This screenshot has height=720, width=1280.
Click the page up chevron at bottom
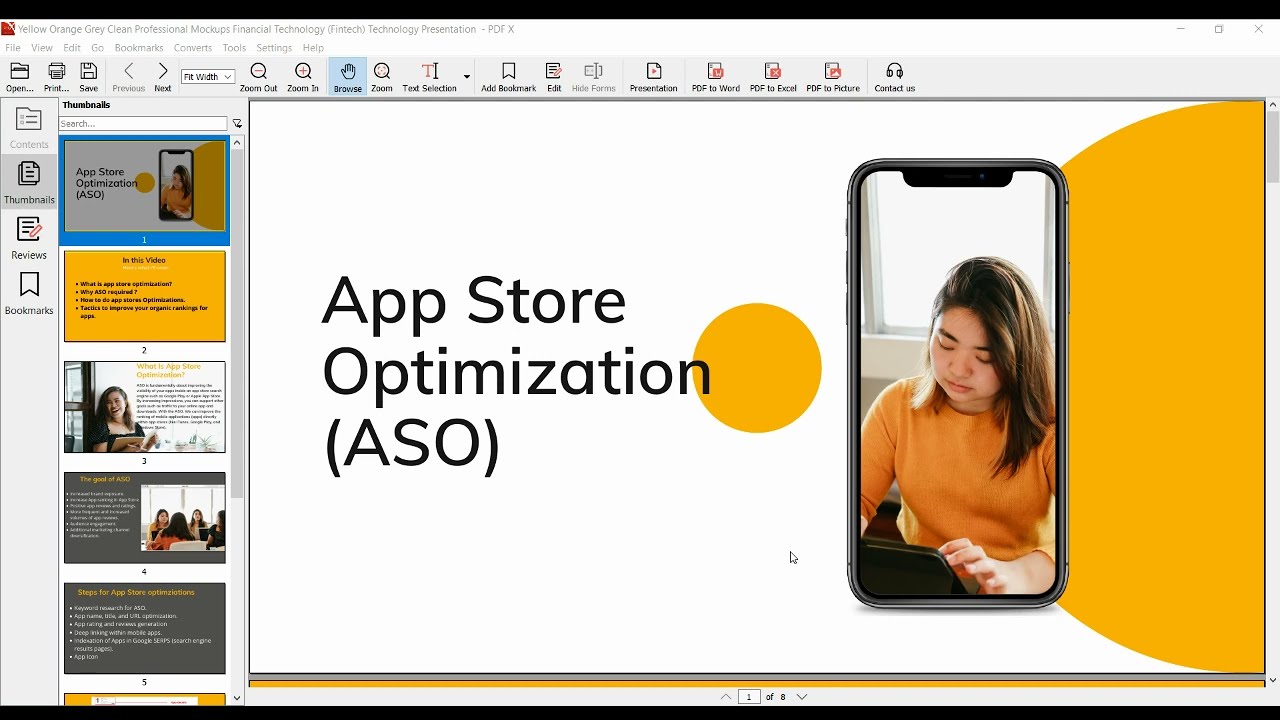726,697
